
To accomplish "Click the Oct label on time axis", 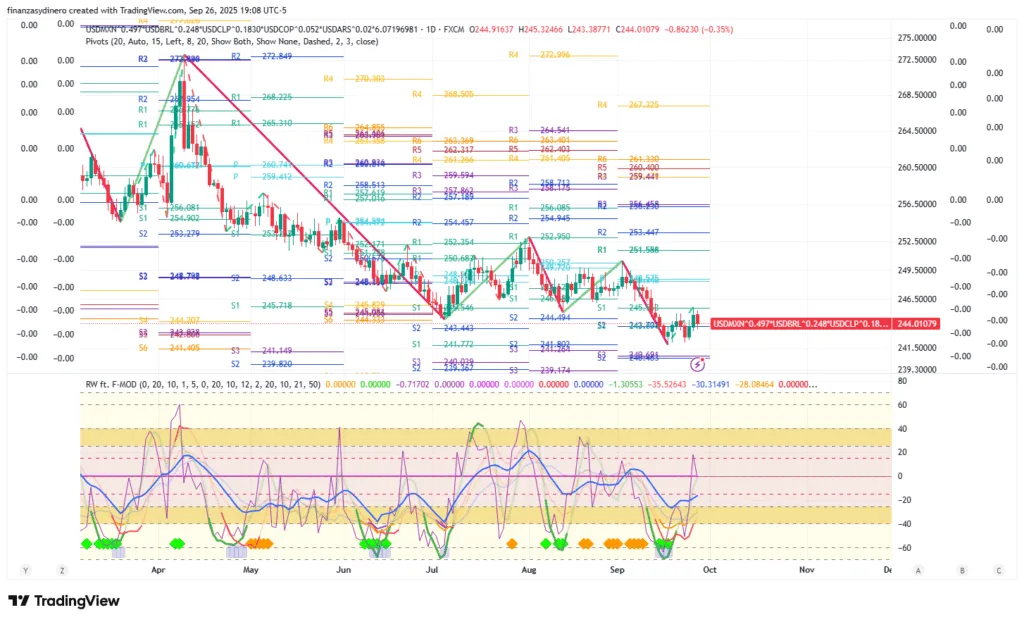I will [x=708, y=568].
